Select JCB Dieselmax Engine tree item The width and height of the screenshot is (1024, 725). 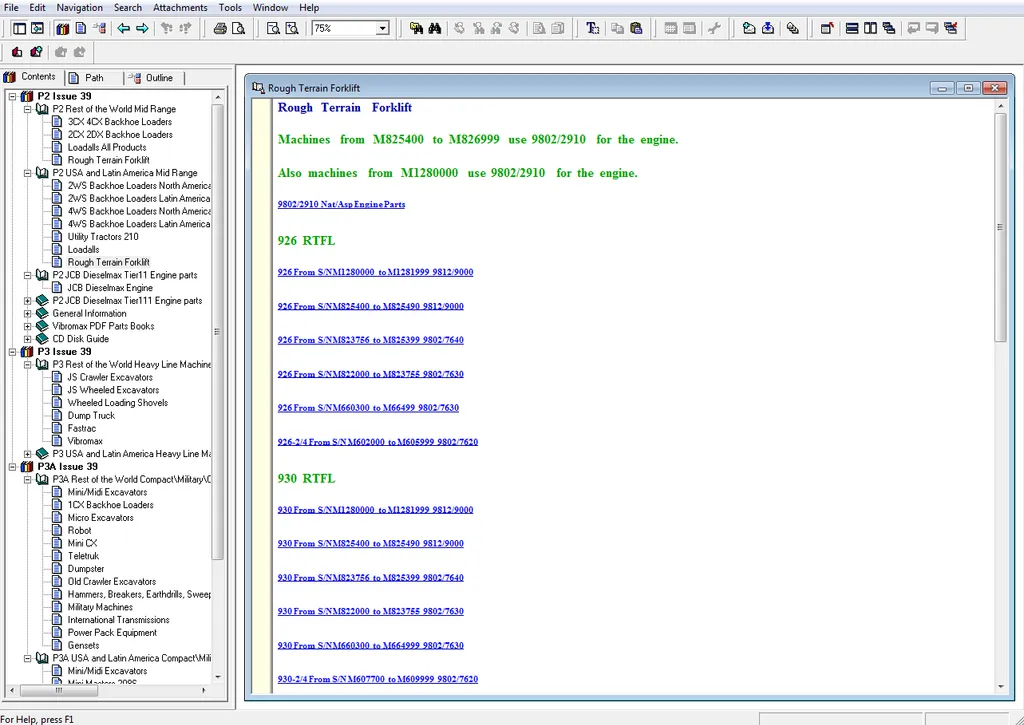[110, 288]
